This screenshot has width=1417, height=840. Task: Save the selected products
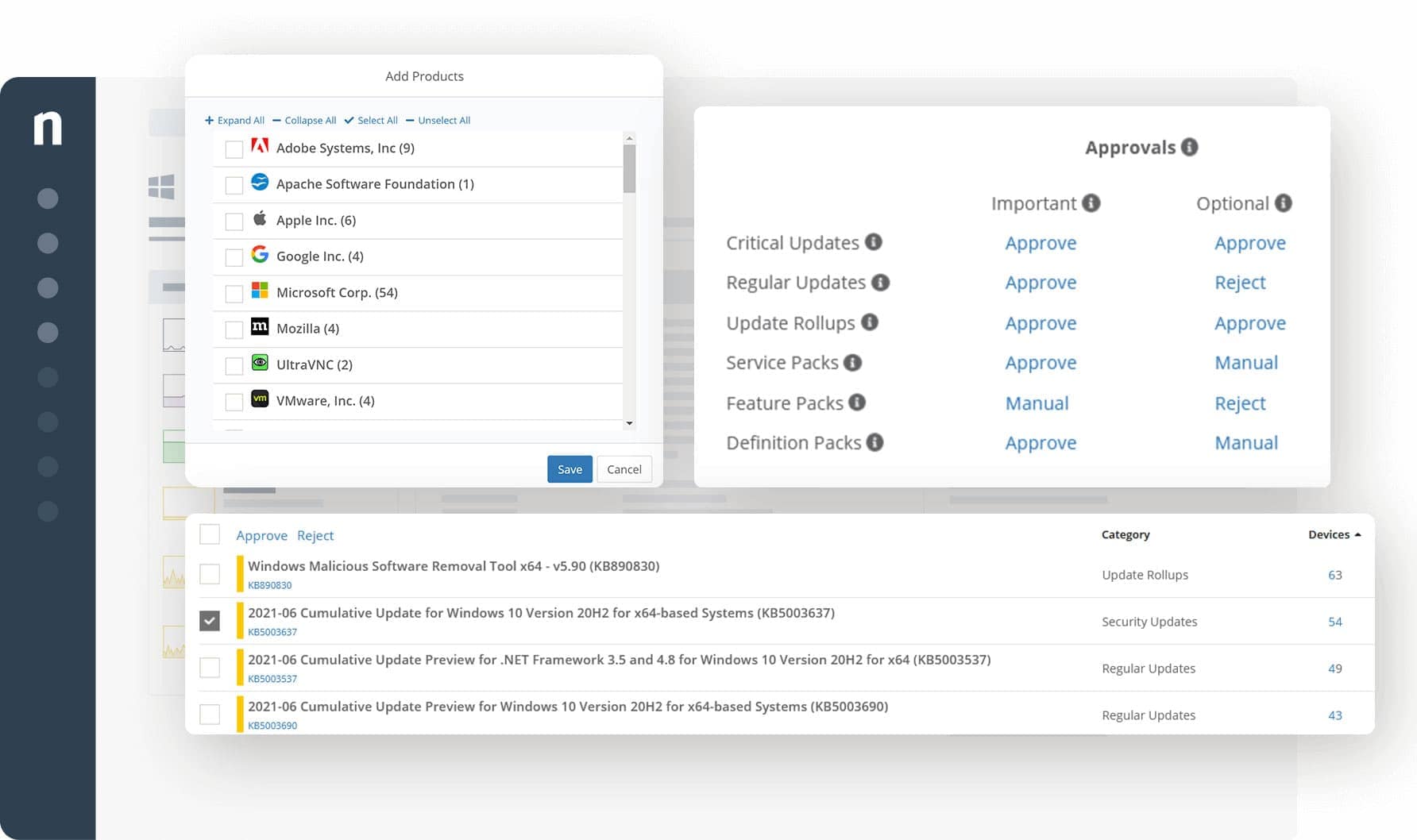coord(570,469)
